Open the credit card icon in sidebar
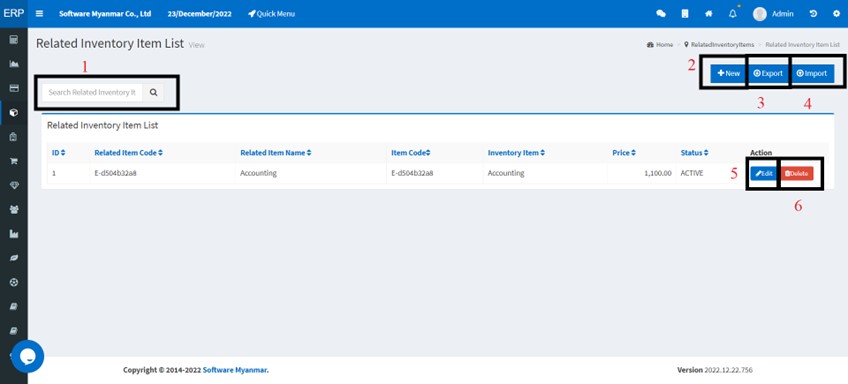 [14, 88]
